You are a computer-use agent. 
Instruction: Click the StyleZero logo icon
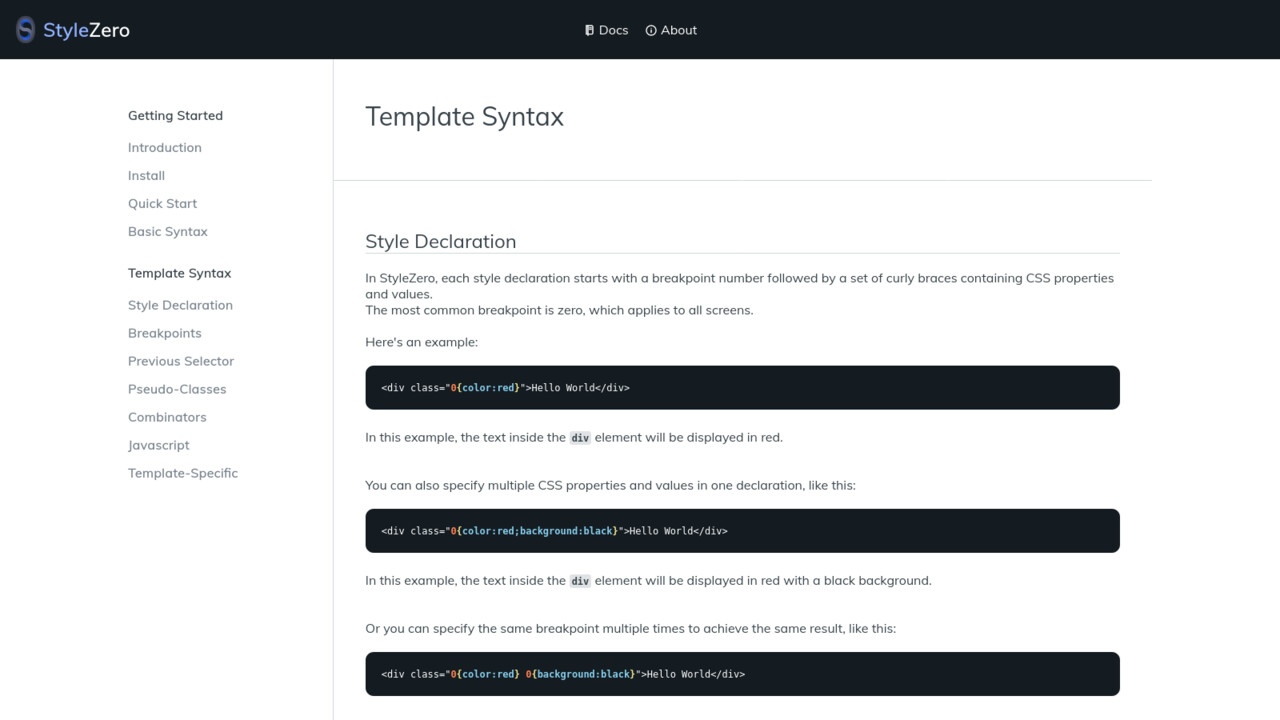25,30
